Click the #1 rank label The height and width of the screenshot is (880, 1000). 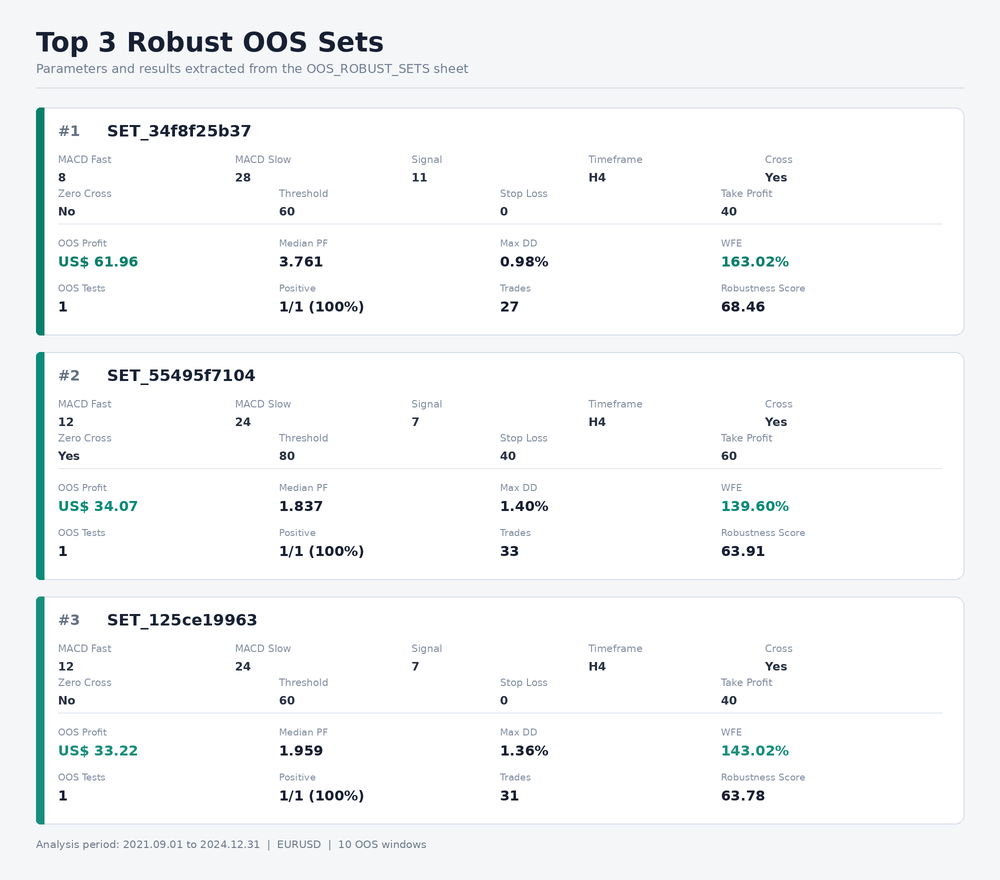point(69,131)
